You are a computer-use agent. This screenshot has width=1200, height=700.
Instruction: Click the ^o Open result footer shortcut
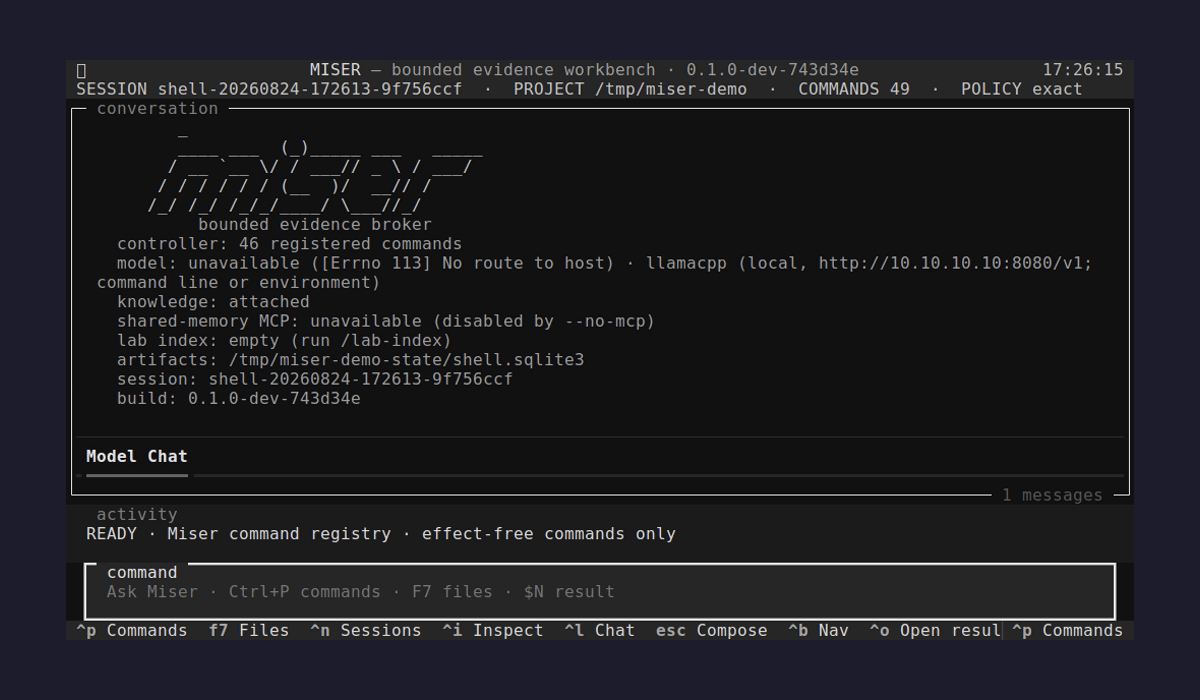point(935,631)
